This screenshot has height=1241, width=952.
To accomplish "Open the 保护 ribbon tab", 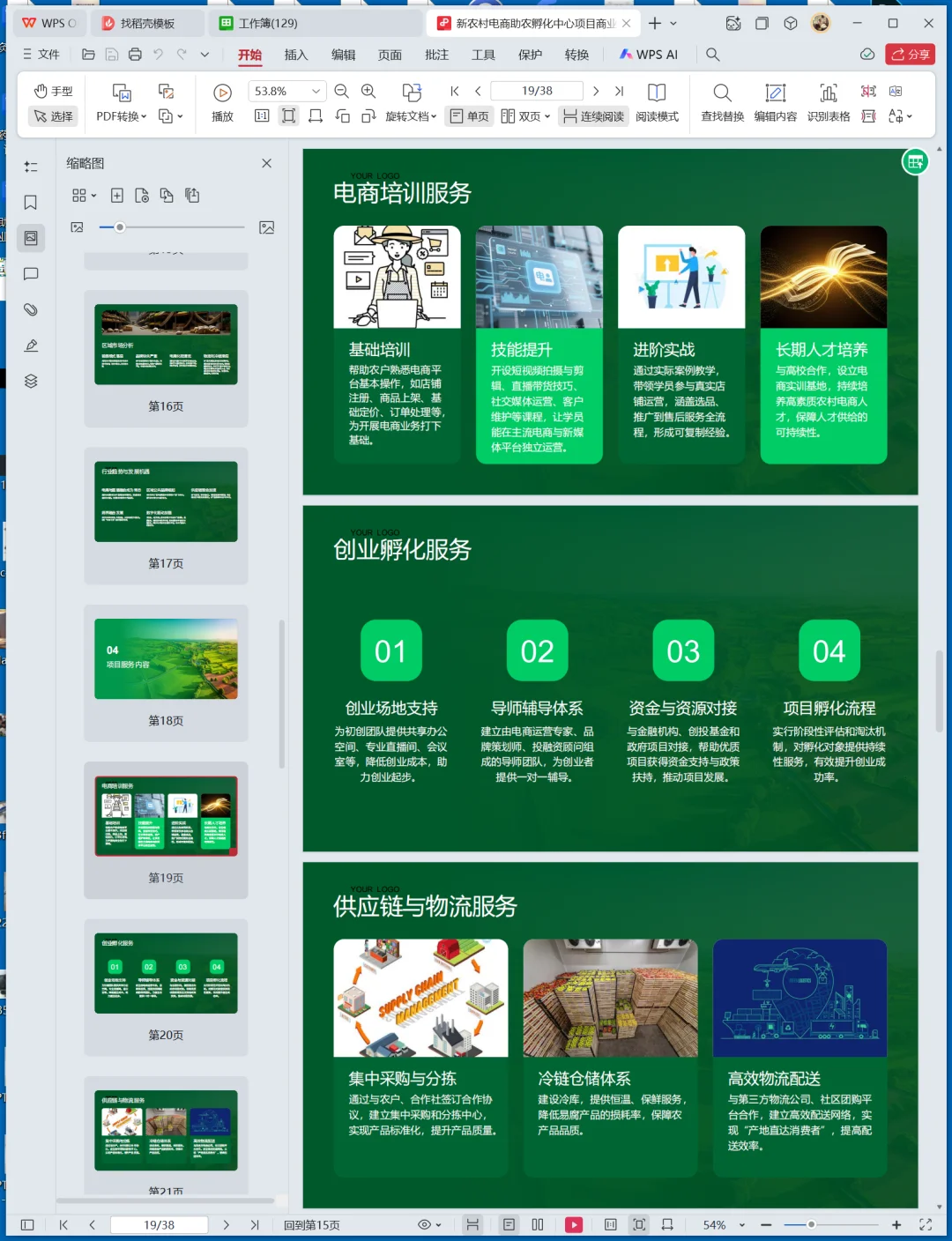I will tap(530, 55).
